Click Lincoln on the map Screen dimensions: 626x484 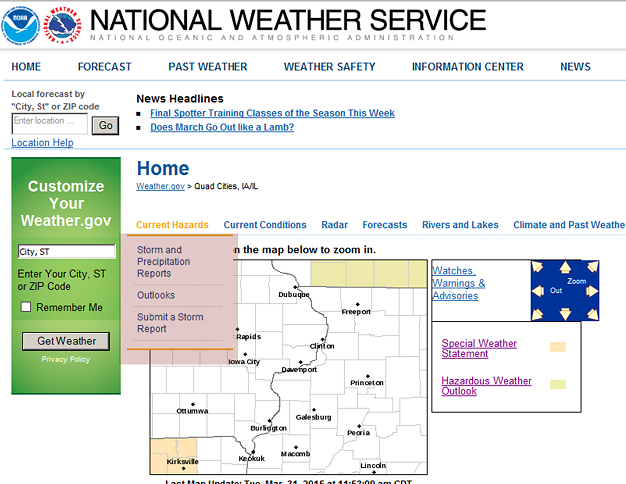pyautogui.click(x=373, y=465)
